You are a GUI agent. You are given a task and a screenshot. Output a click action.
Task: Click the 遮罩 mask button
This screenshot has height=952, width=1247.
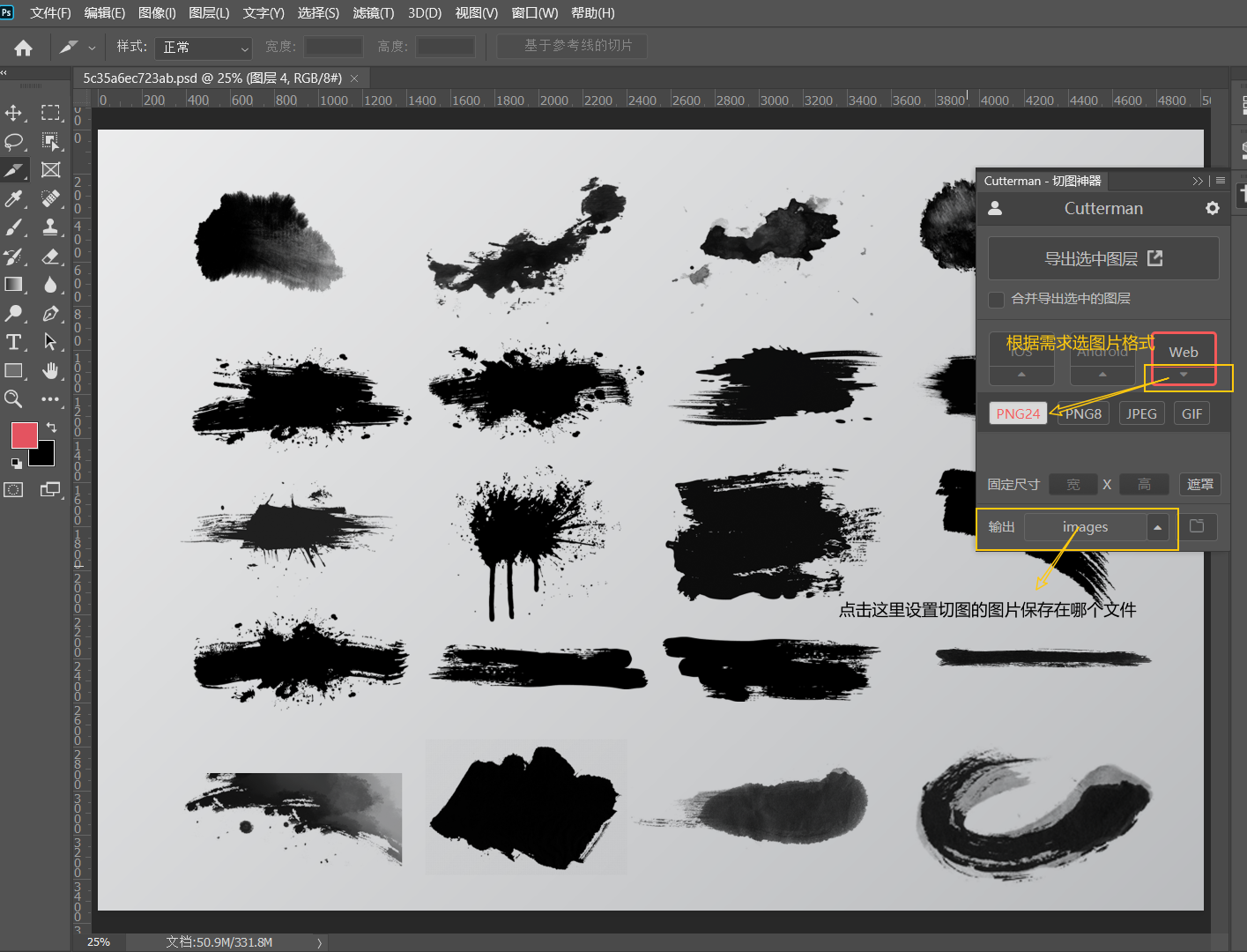(1199, 484)
